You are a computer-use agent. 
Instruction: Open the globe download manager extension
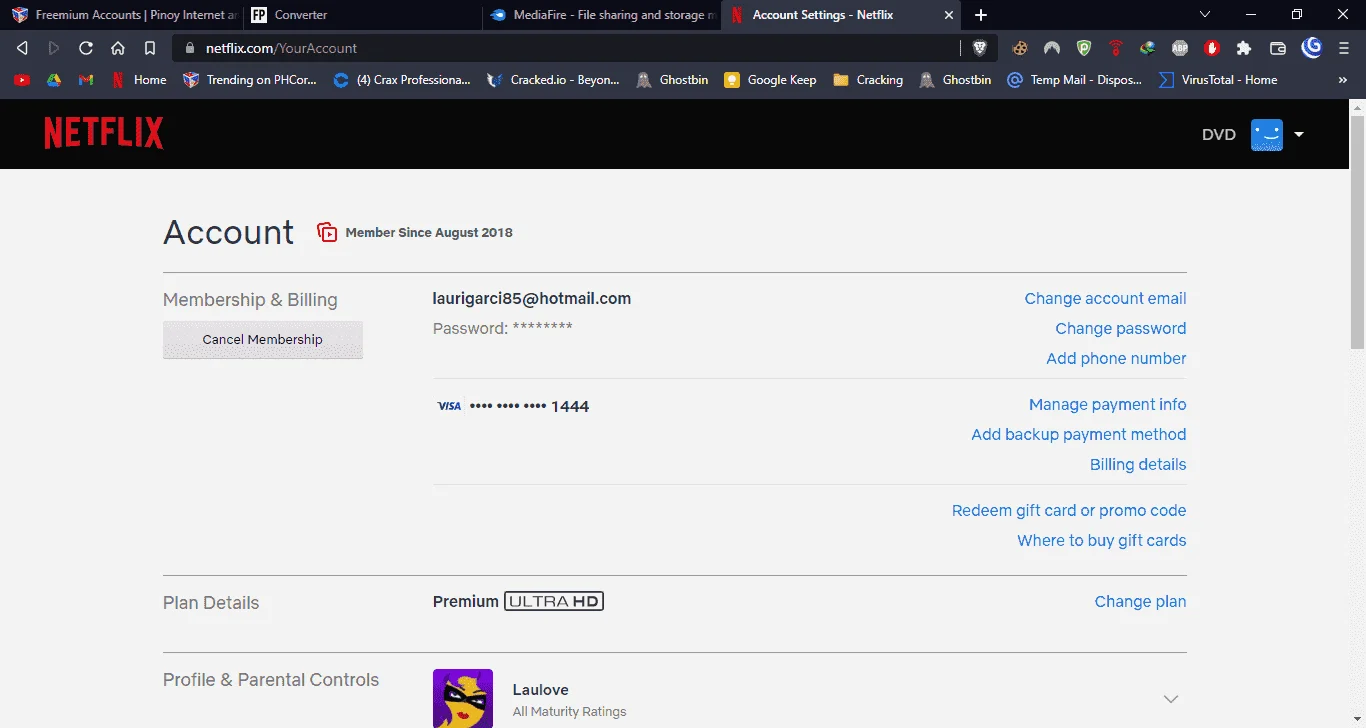tap(1147, 48)
